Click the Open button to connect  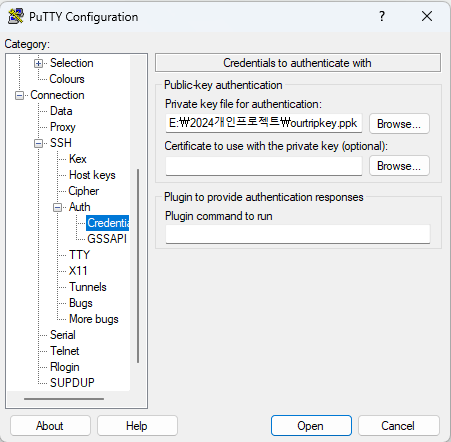coord(311,426)
